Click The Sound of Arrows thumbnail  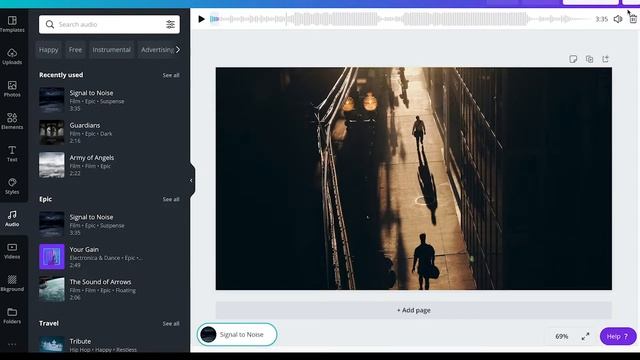tap(52, 289)
